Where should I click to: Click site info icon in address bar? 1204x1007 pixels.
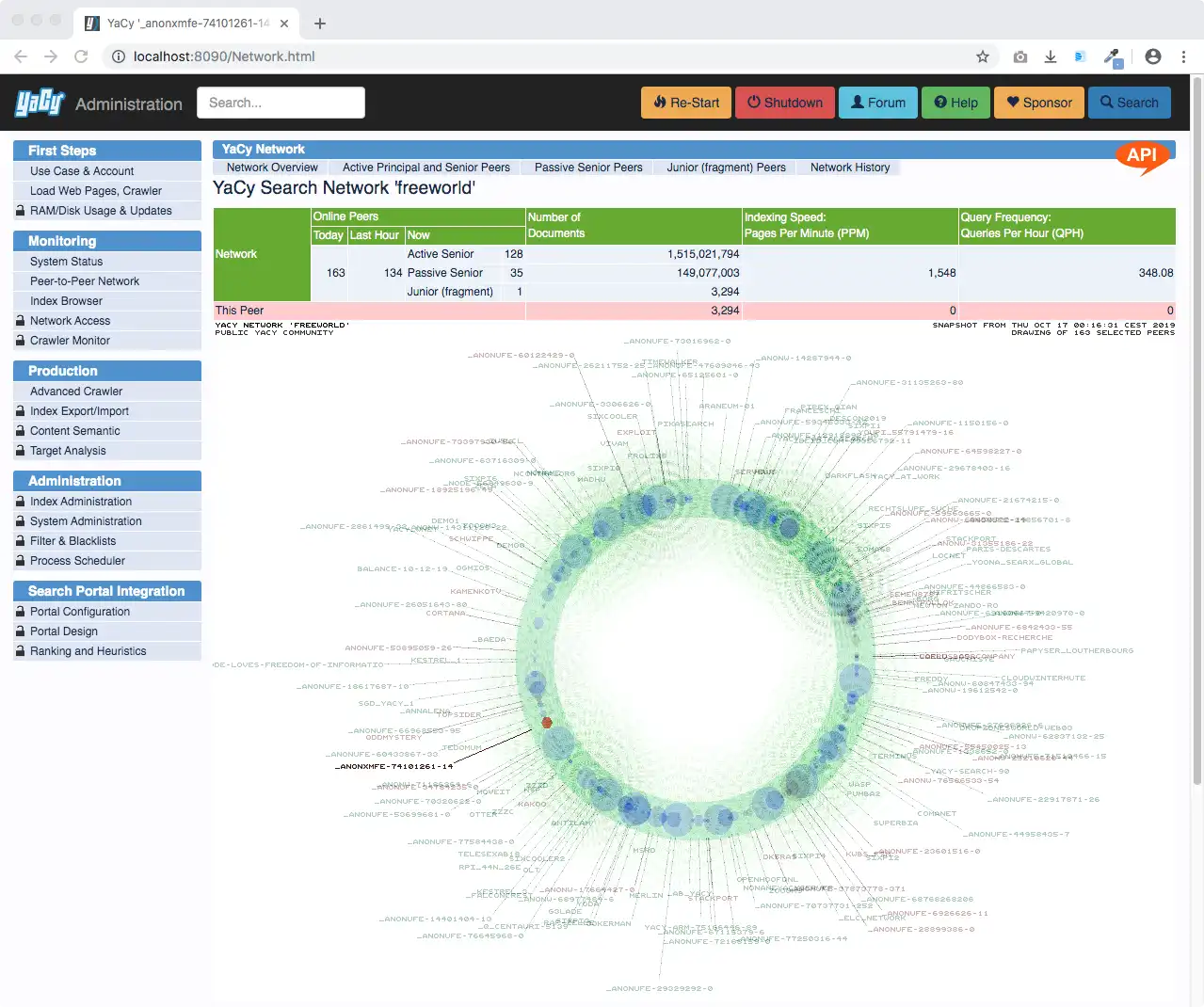tap(119, 56)
